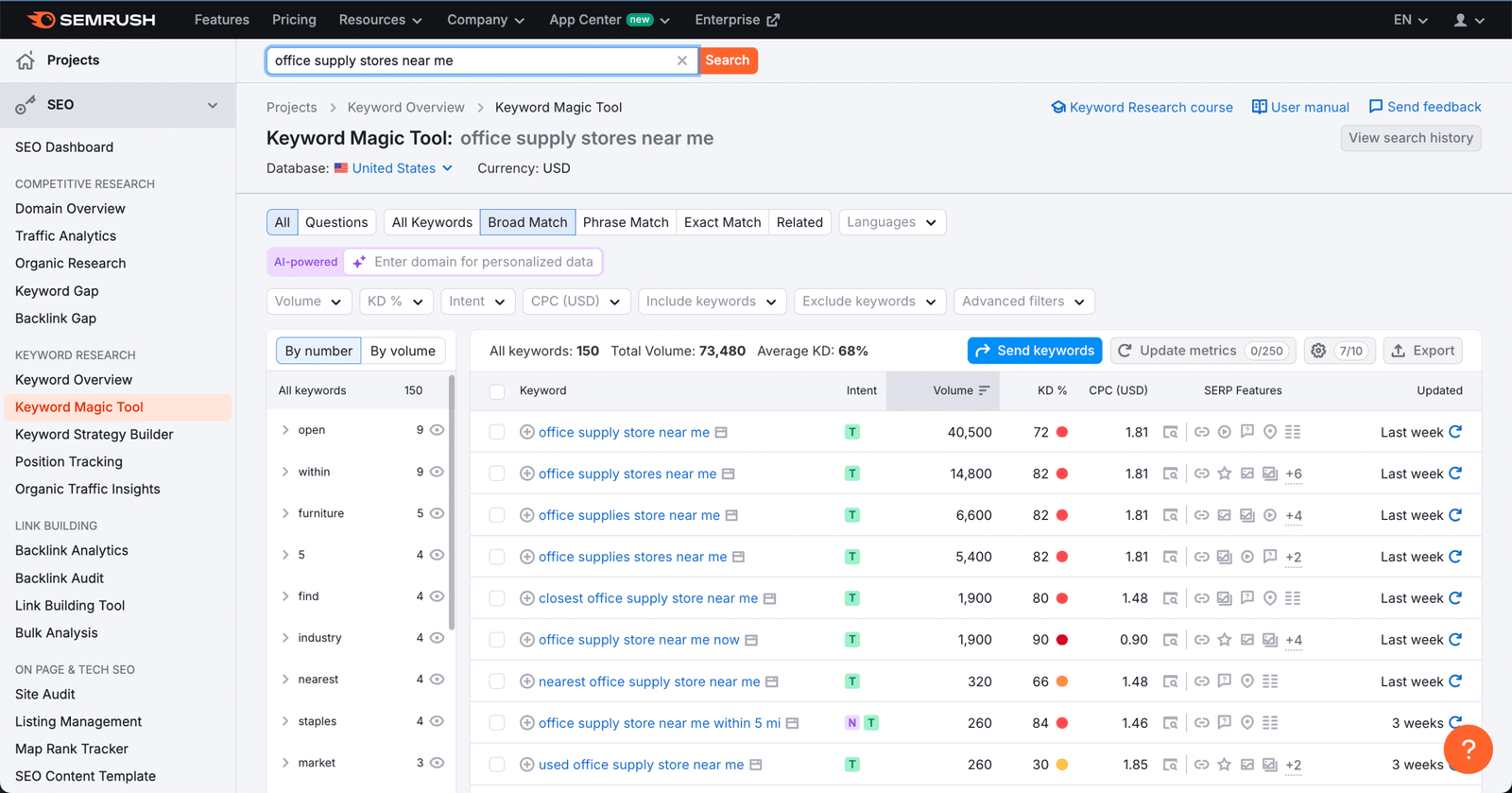Screen dimensions: 1512x793
Task: Click Volume column sort icon
Action: [984, 390]
